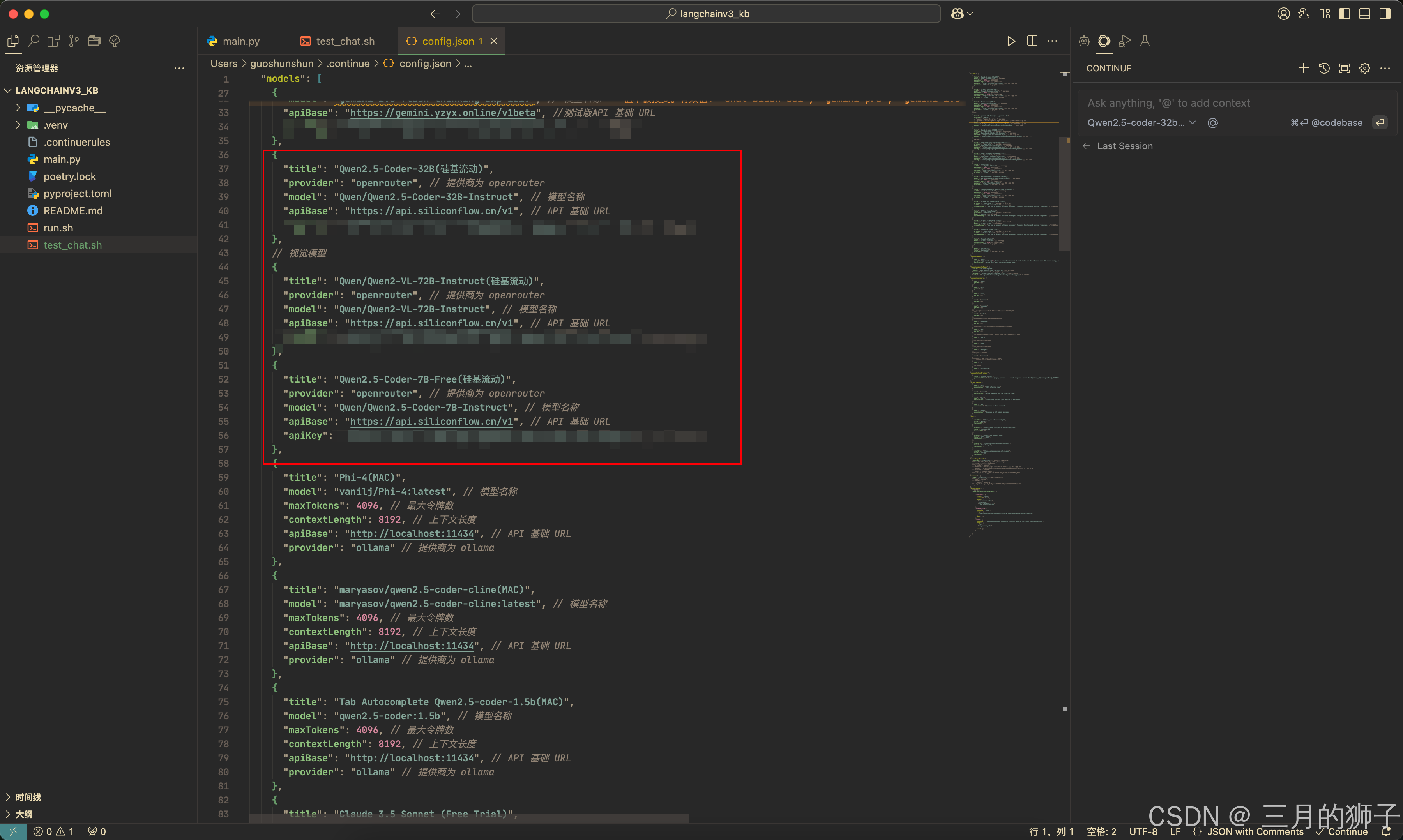Viewport: 1403px width, 840px height.
Task: Open the Qwen2.5-coder-32b model dropdown
Action: (x=1141, y=123)
